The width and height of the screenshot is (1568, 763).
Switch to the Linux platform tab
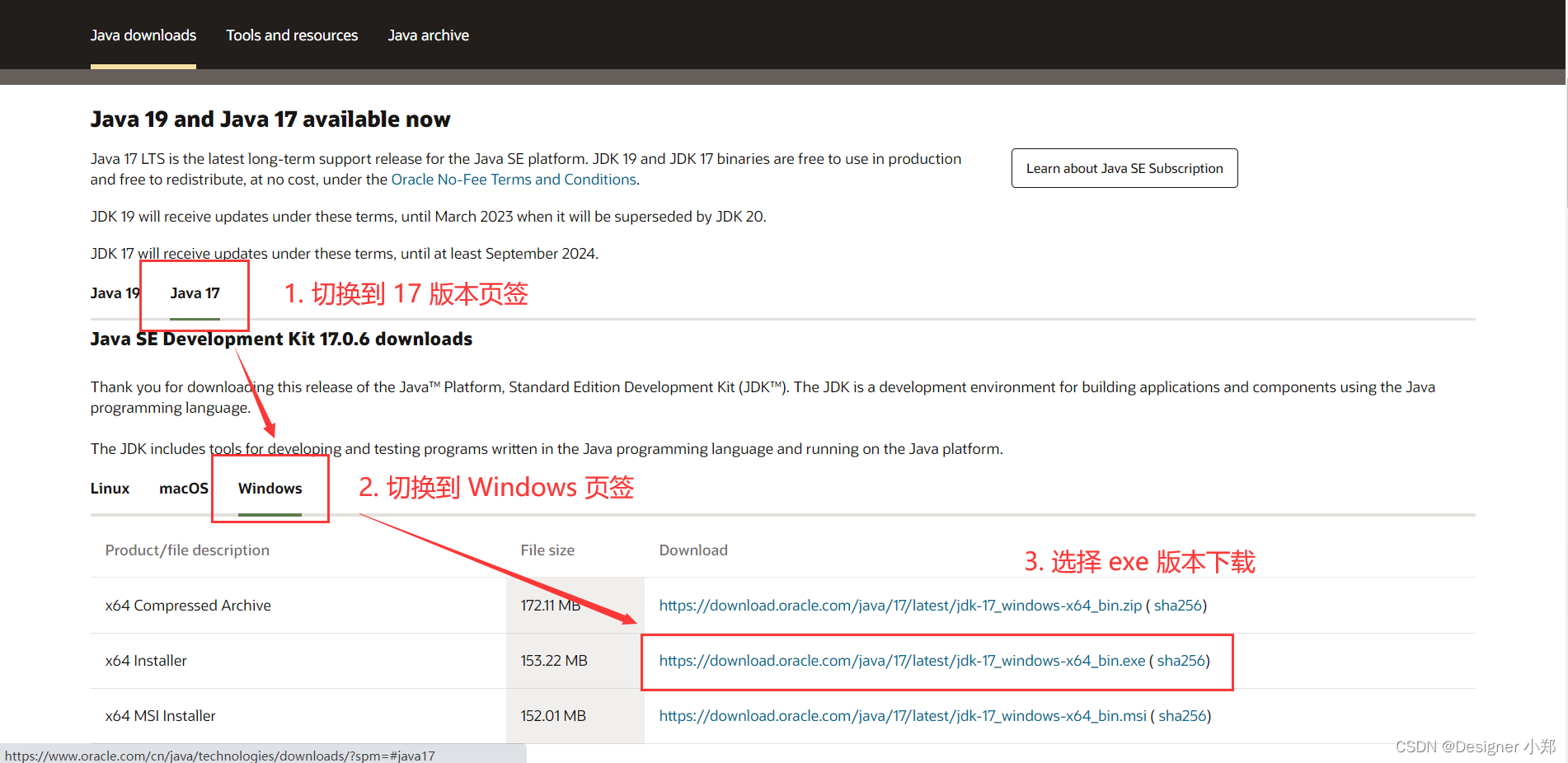point(110,489)
